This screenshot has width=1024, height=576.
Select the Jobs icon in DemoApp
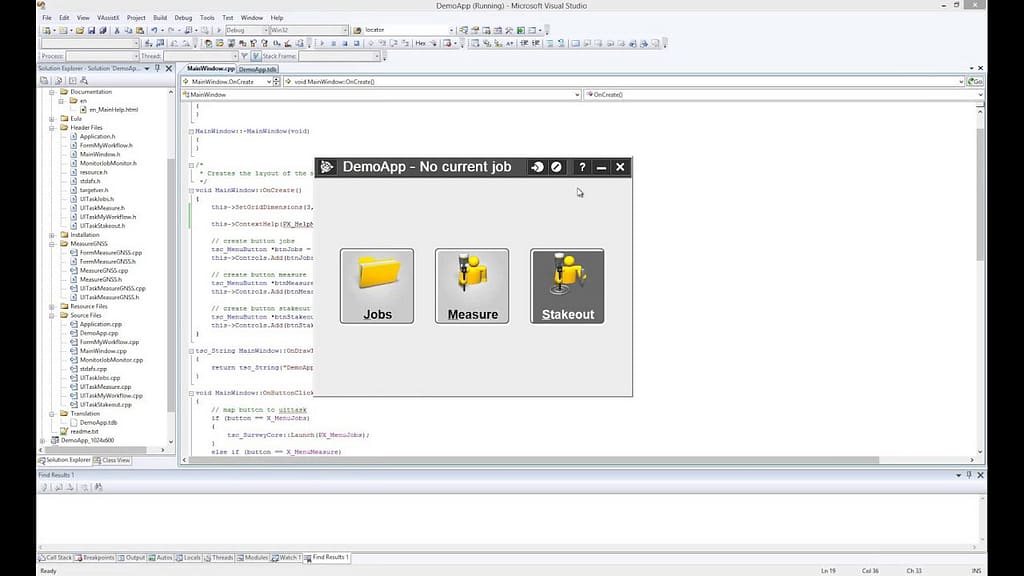pyautogui.click(x=376, y=285)
